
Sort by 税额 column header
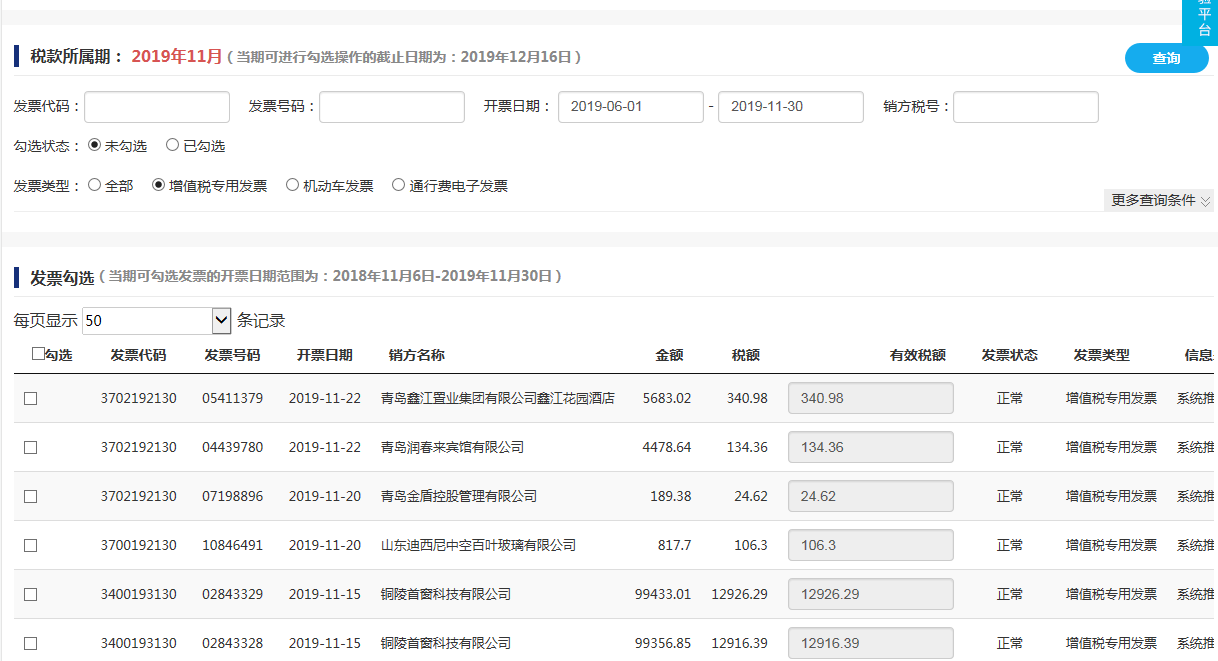click(x=746, y=355)
